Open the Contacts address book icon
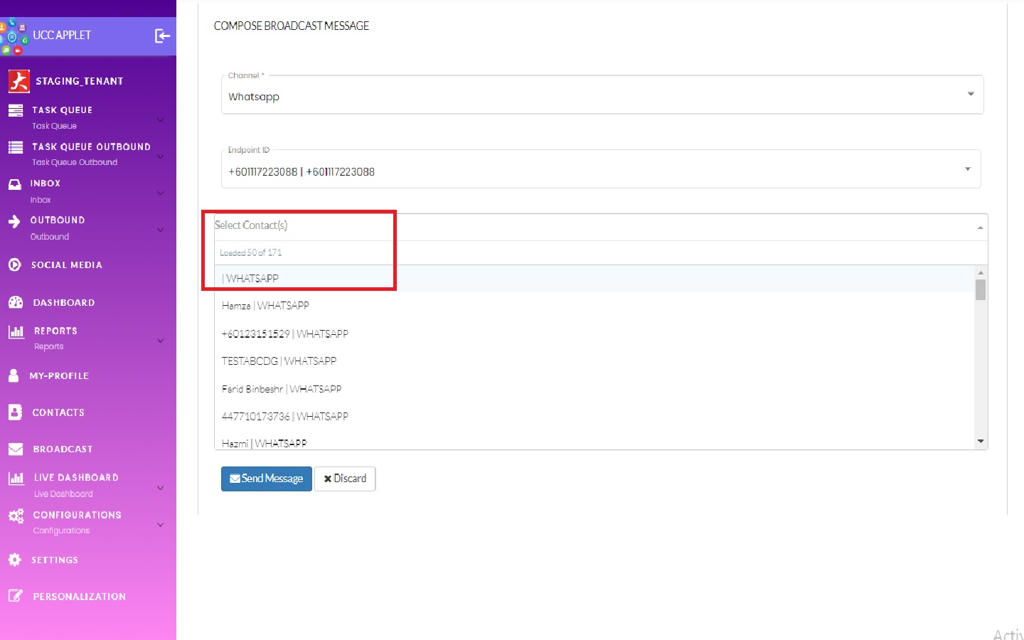The height and width of the screenshot is (640, 1024). [15, 412]
